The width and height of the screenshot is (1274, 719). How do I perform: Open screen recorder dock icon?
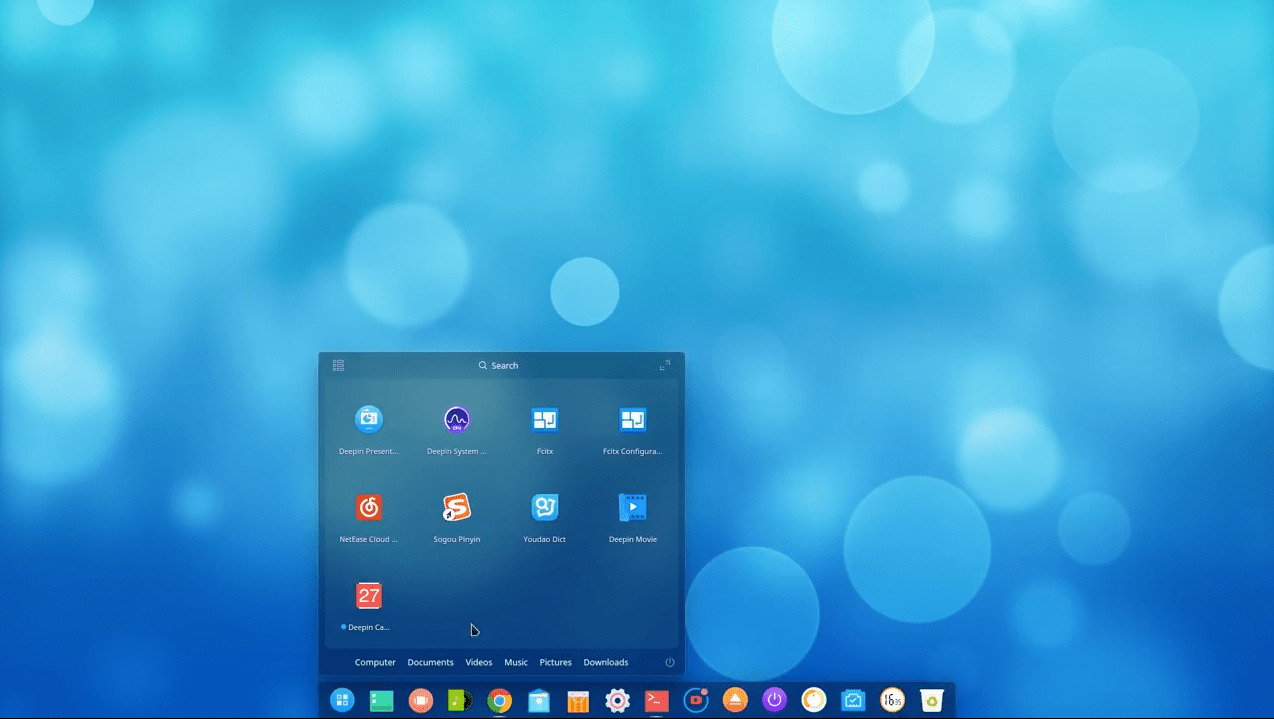[x=696, y=700]
